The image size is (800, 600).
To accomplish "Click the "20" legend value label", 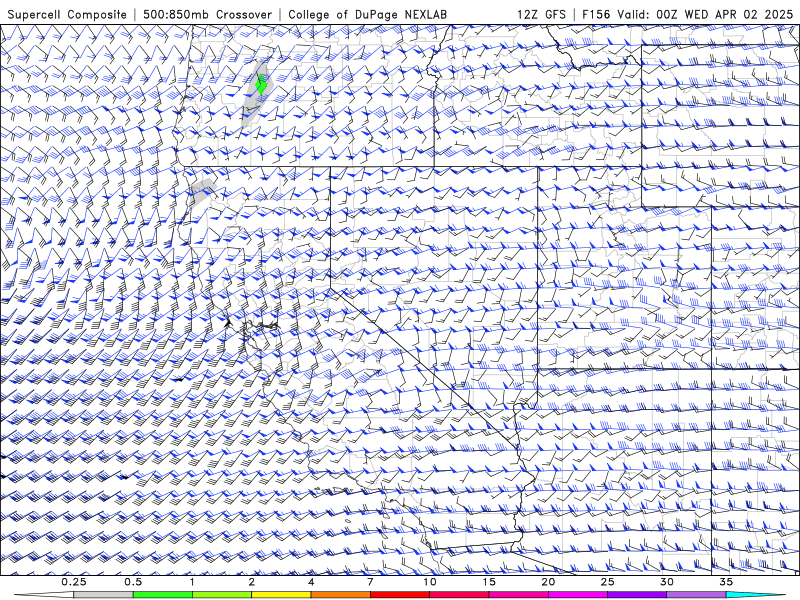I will [548, 582].
